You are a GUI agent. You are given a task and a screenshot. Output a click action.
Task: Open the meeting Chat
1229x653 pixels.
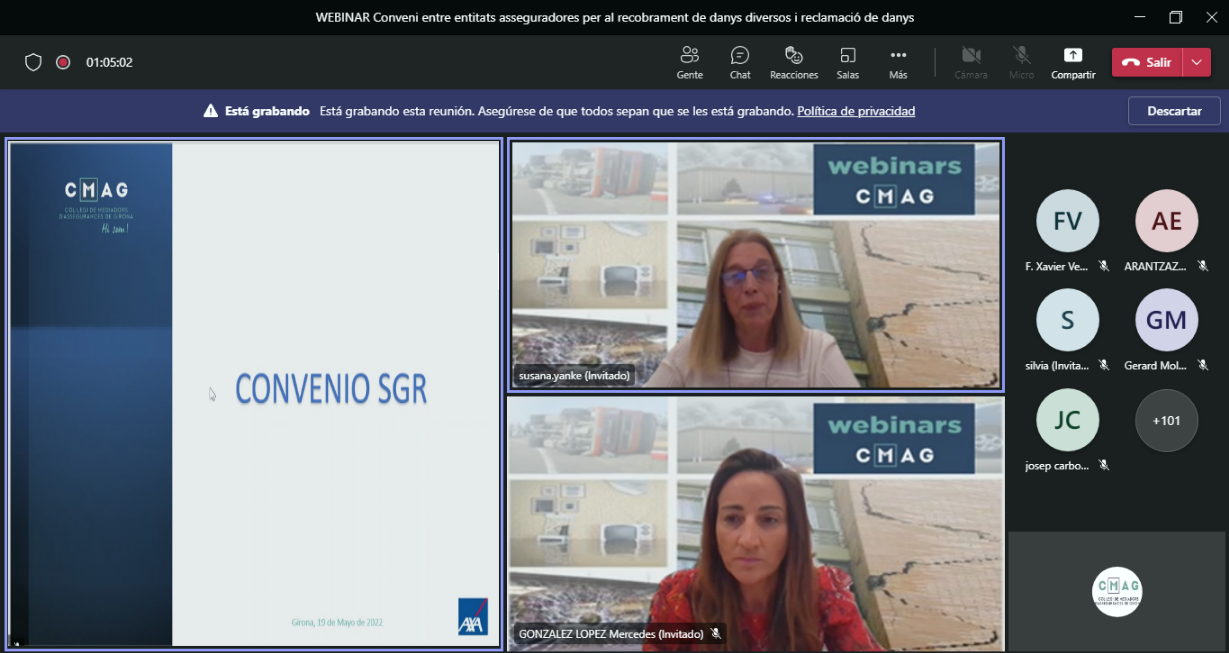pos(740,62)
